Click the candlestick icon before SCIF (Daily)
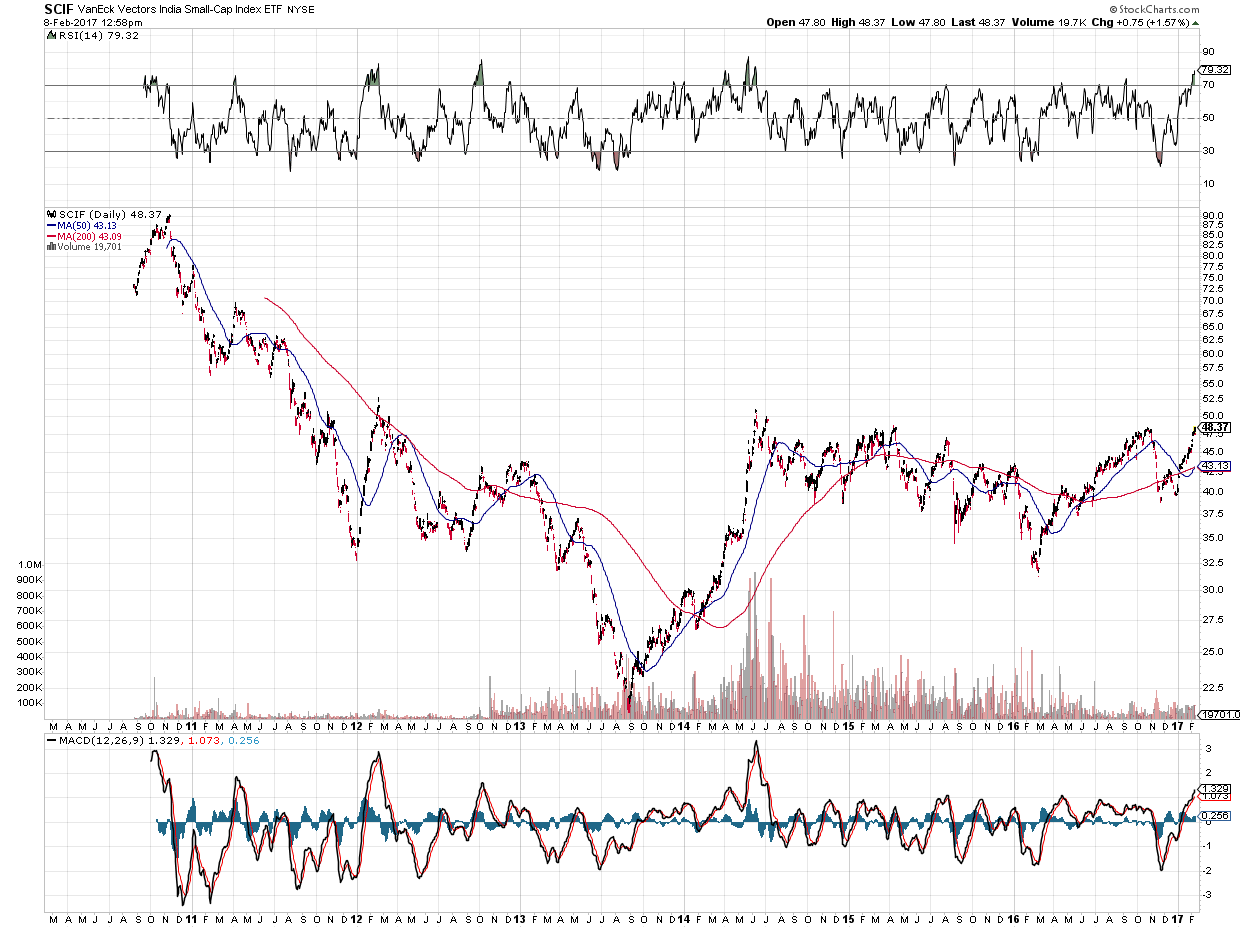The image size is (1240, 928). 51,214
